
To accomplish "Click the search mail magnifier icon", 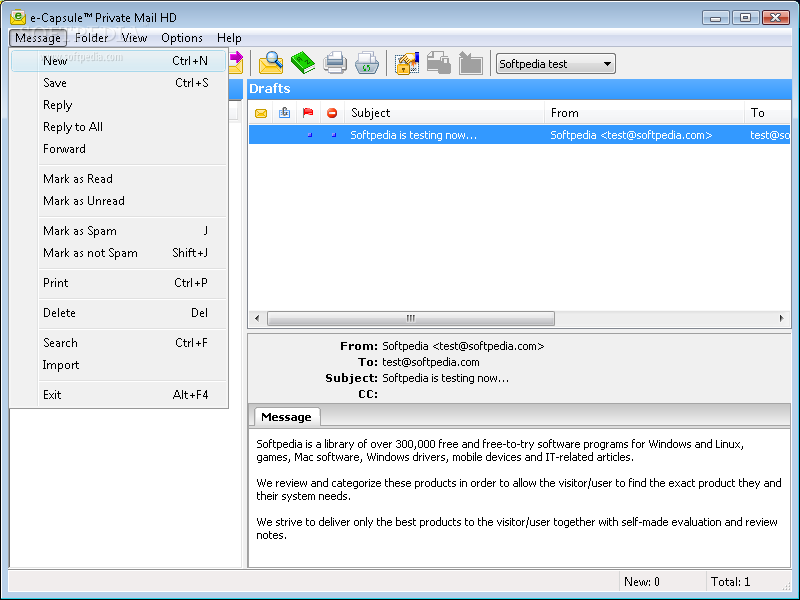I will [271, 63].
